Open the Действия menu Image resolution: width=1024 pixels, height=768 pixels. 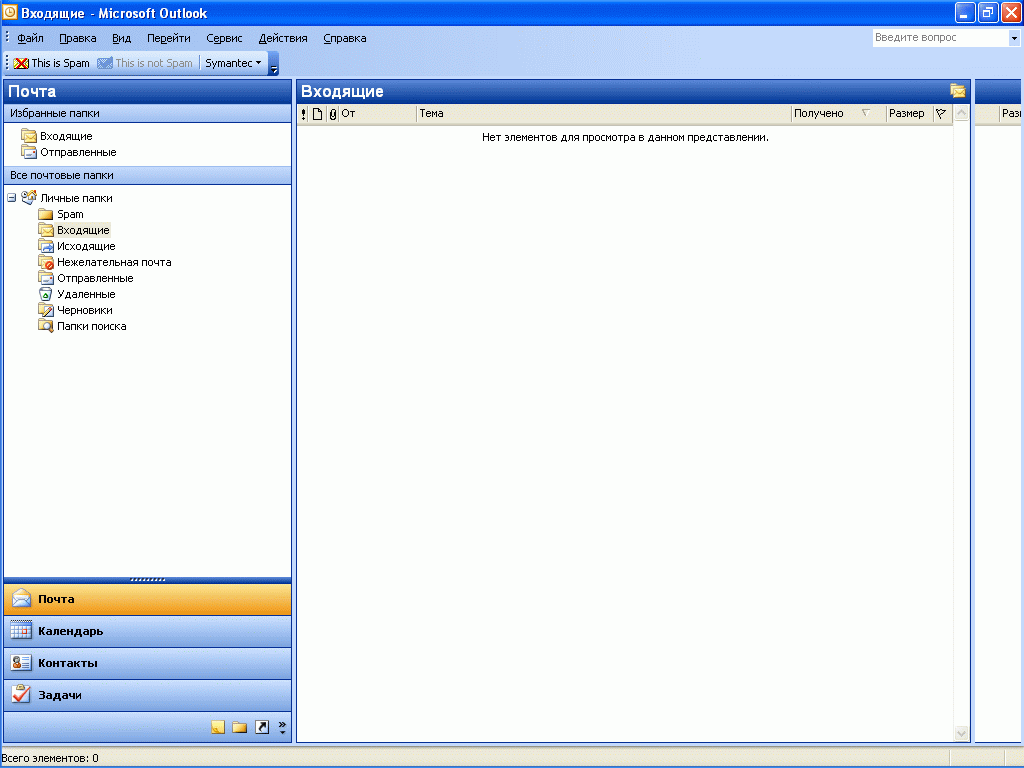pyautogui.click(x=283, y=37)
